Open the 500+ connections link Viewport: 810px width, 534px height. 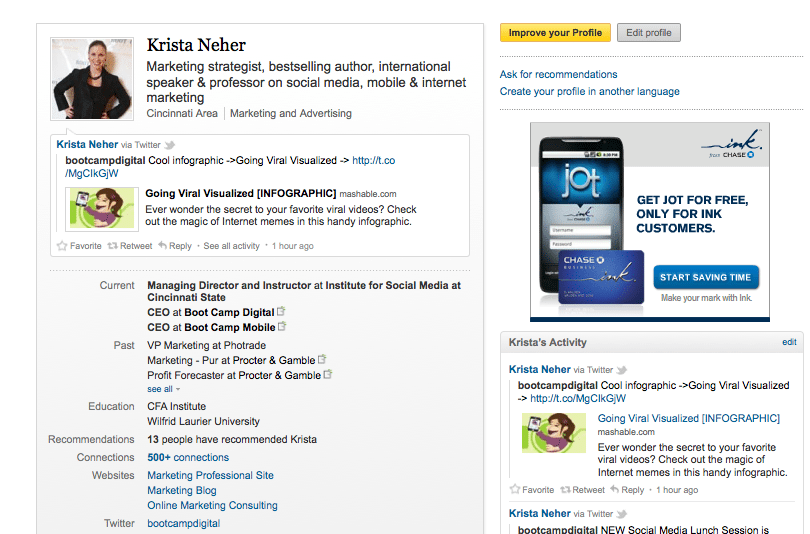(188, 458)
